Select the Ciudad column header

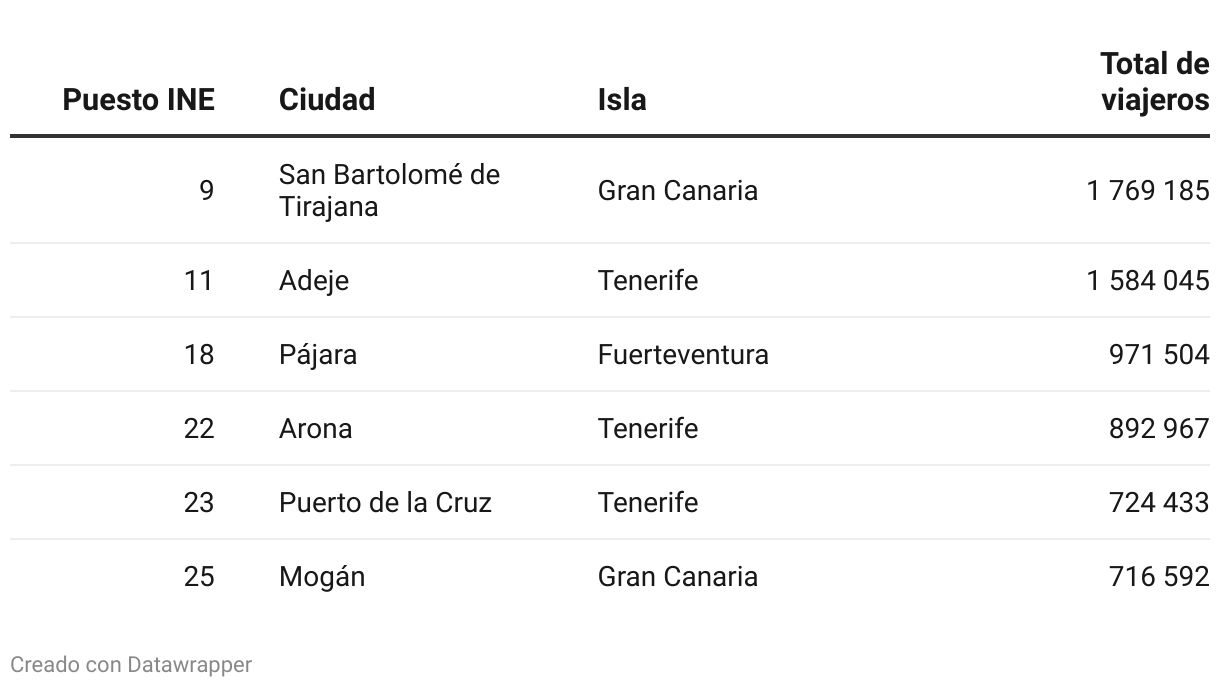click(327, 100)
